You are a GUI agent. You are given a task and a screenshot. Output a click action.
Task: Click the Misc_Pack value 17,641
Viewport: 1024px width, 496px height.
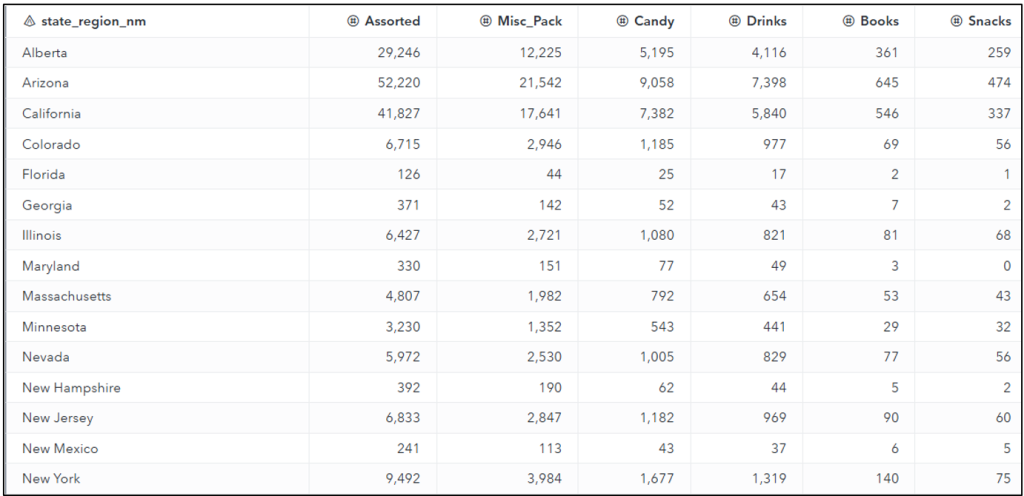(x=538, y=114)
